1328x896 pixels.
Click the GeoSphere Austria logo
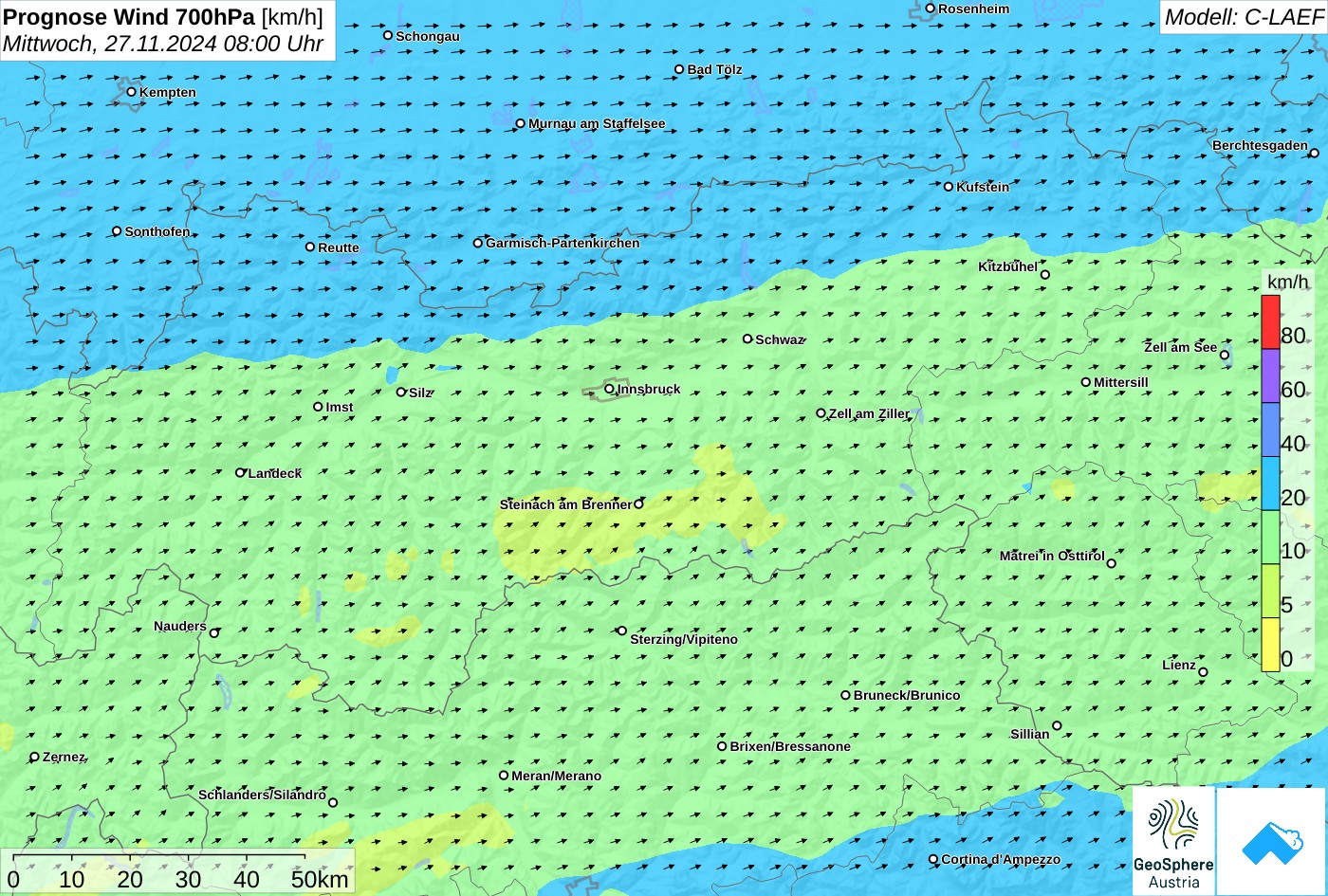coord(1173,841)
